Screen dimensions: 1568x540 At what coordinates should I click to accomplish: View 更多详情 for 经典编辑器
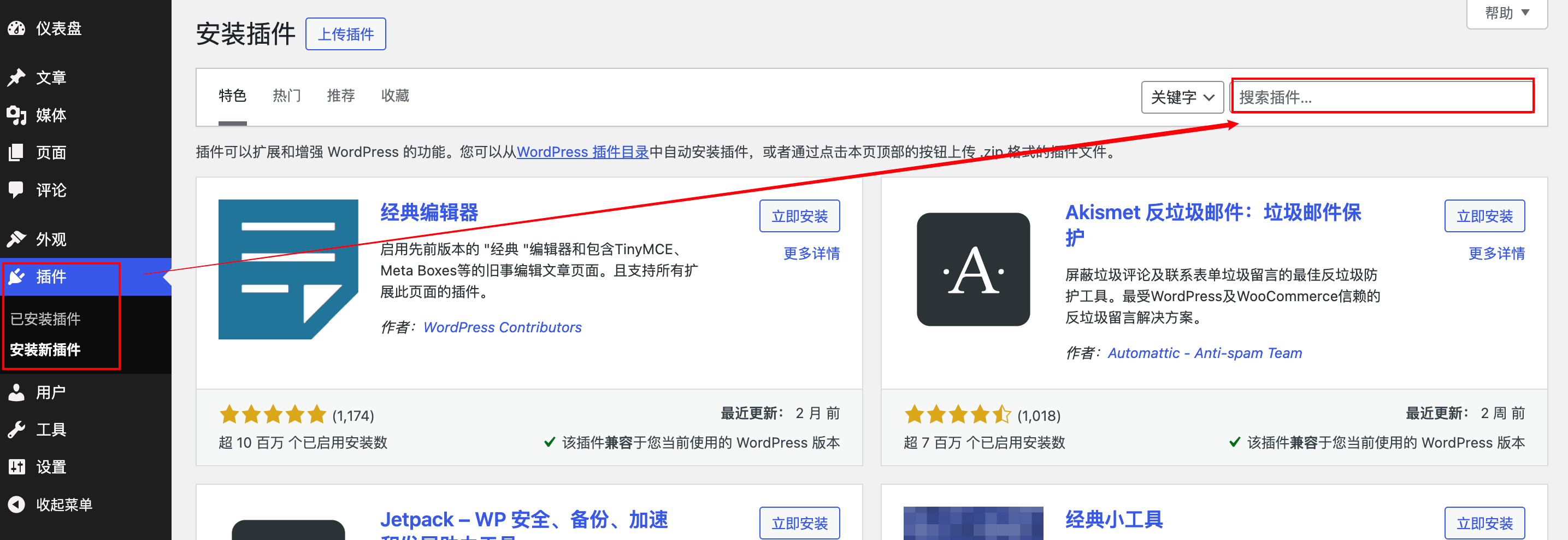click(811, 253)
